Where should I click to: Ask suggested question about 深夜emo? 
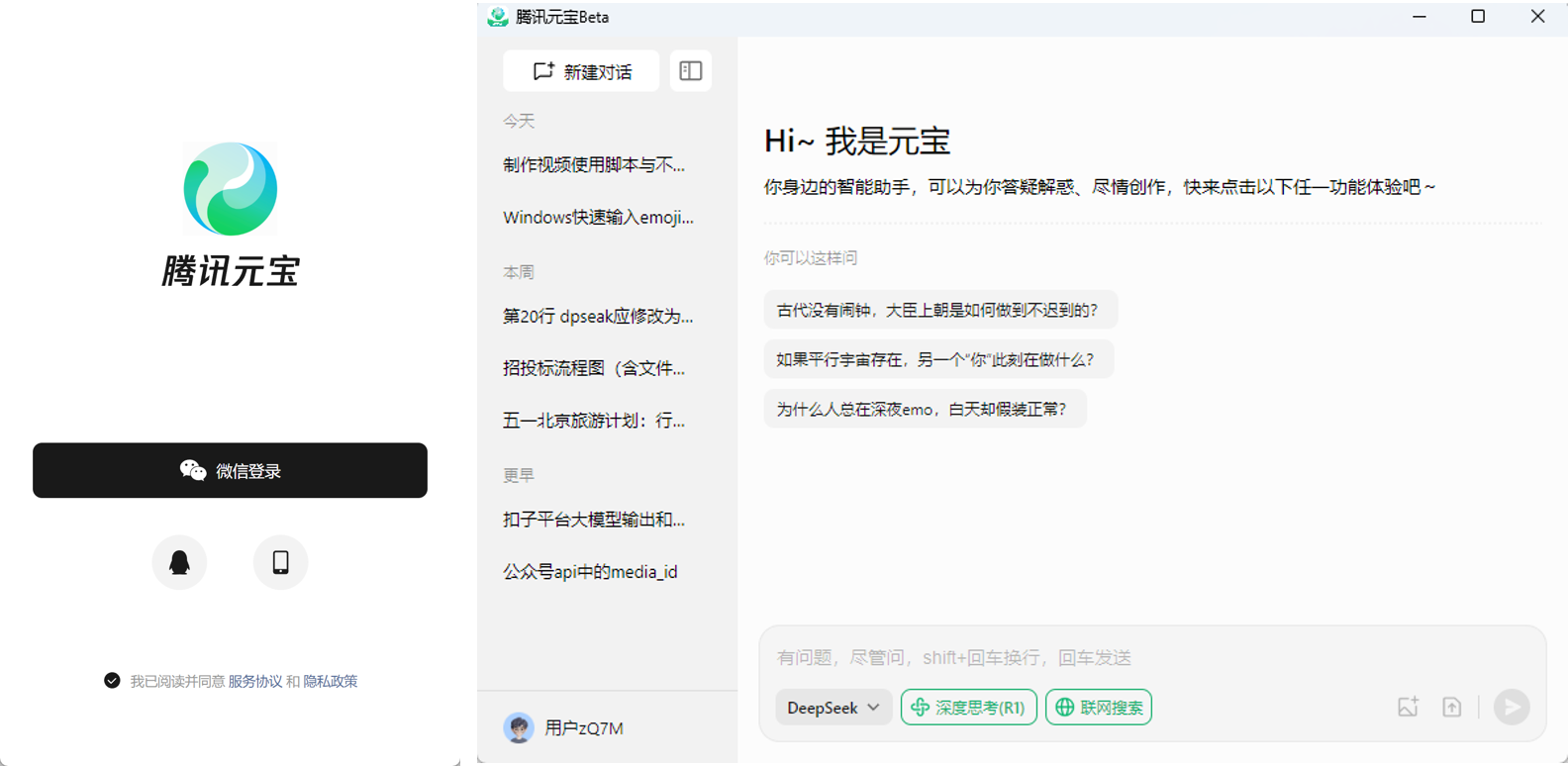925,409
